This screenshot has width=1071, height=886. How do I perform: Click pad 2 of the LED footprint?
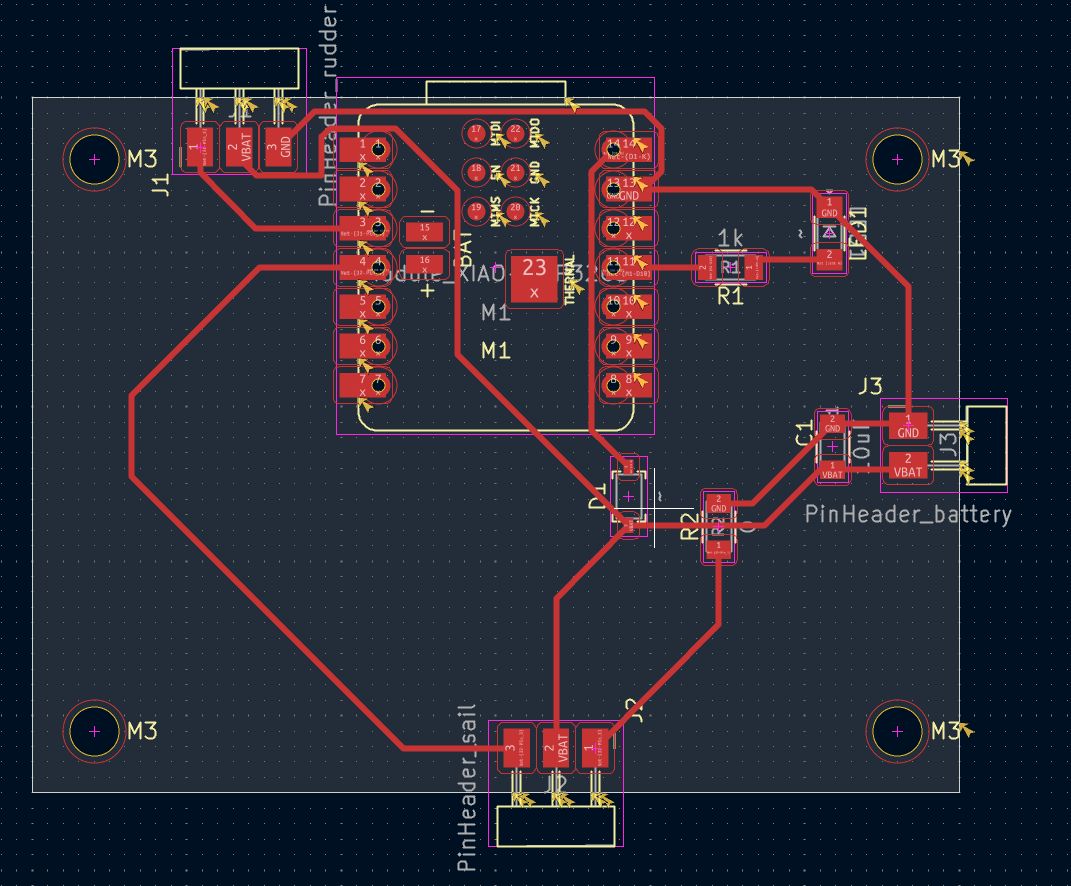pyautogui.click(x=829, y=259)
